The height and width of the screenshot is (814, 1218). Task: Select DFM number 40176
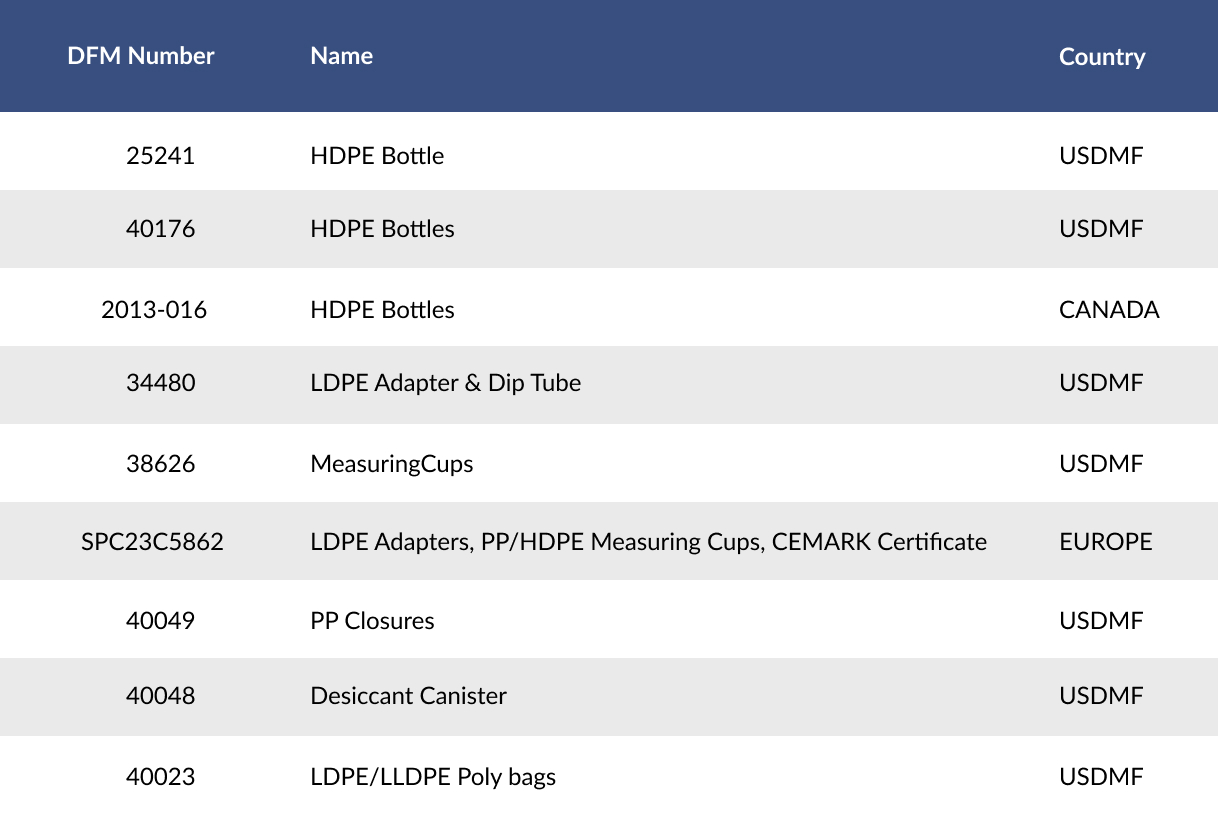click(x=160, y=229)
